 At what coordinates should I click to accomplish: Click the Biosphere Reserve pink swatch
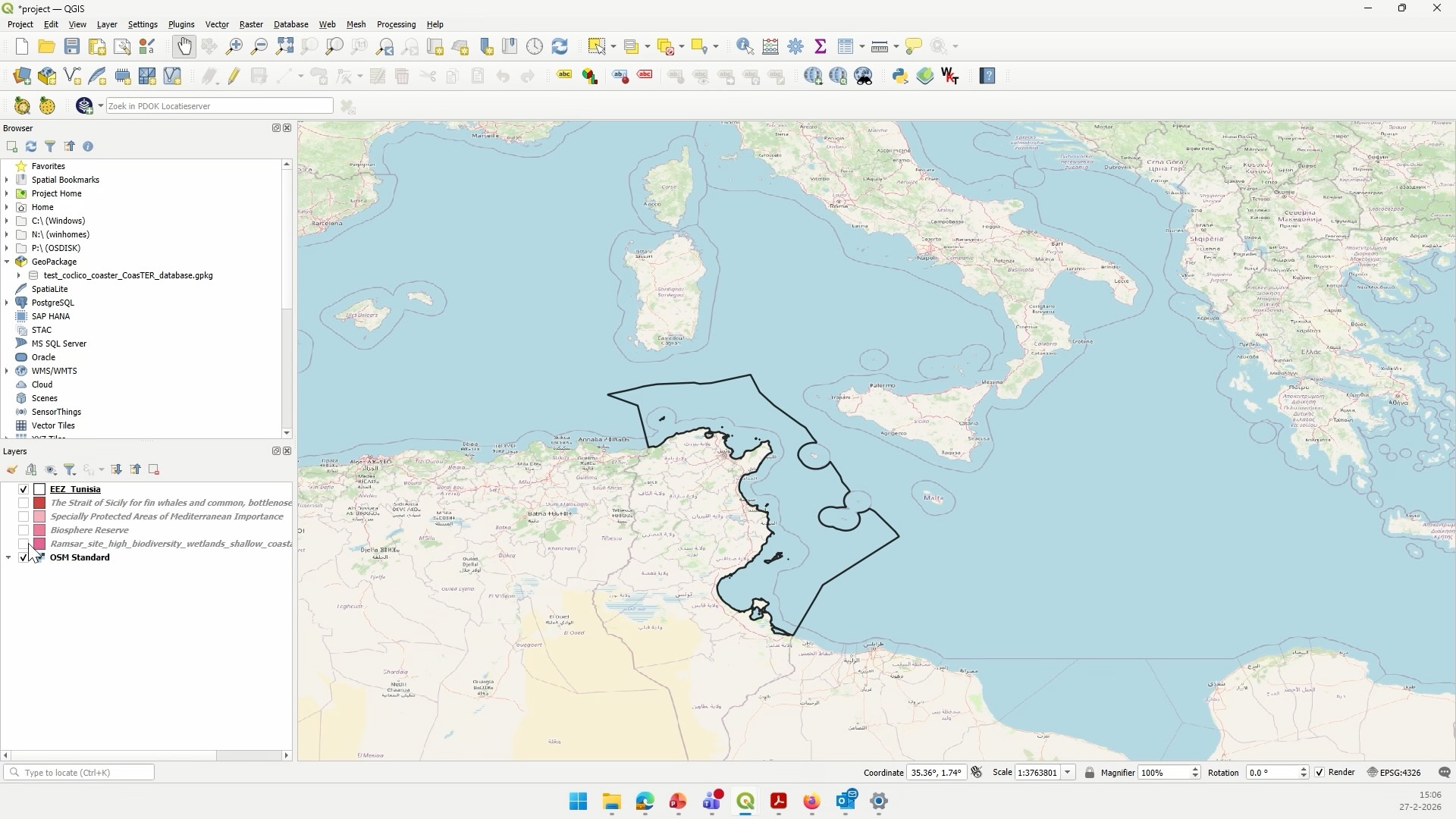click(x=39, y=531)
